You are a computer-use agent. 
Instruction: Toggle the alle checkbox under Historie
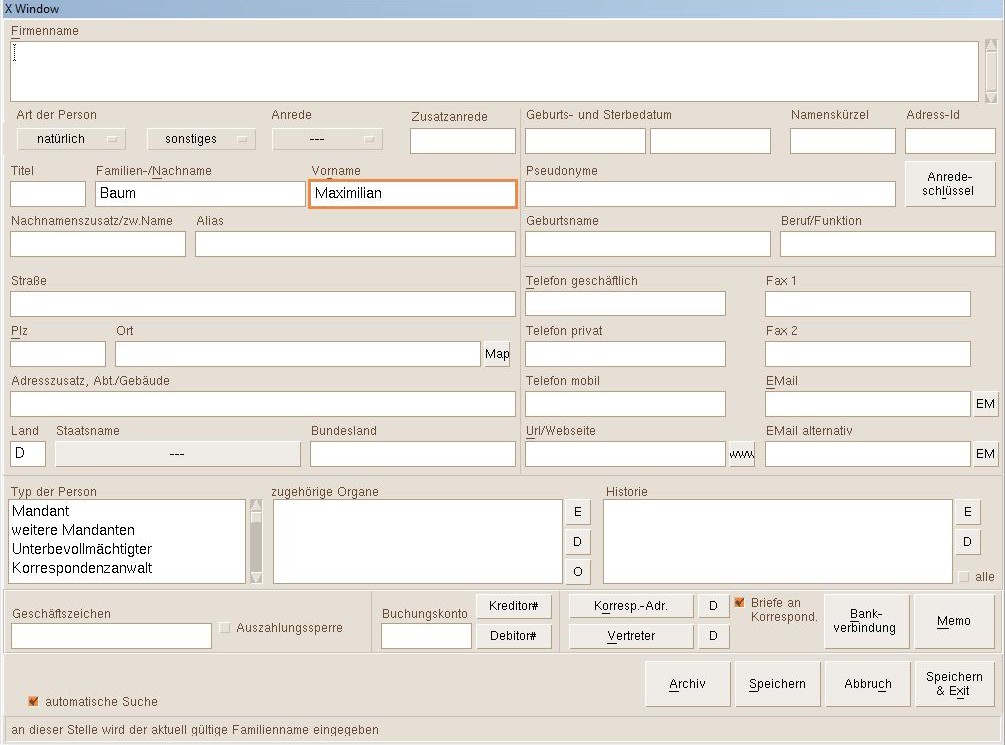963,576
